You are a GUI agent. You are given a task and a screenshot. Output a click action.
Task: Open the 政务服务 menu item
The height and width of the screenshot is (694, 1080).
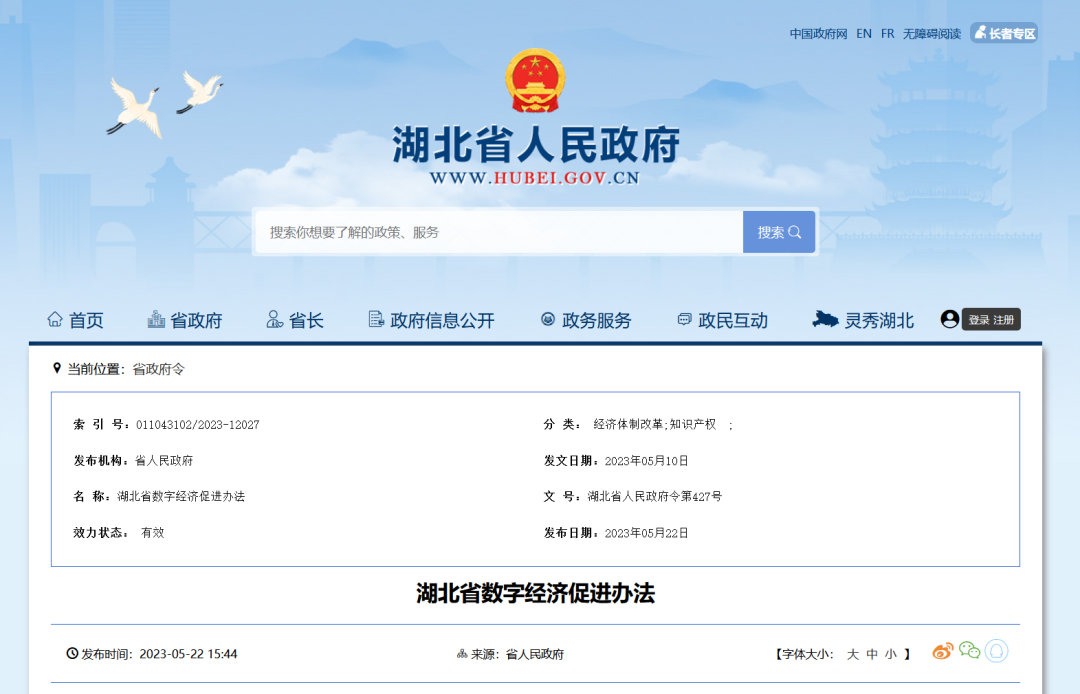point(596,319)
